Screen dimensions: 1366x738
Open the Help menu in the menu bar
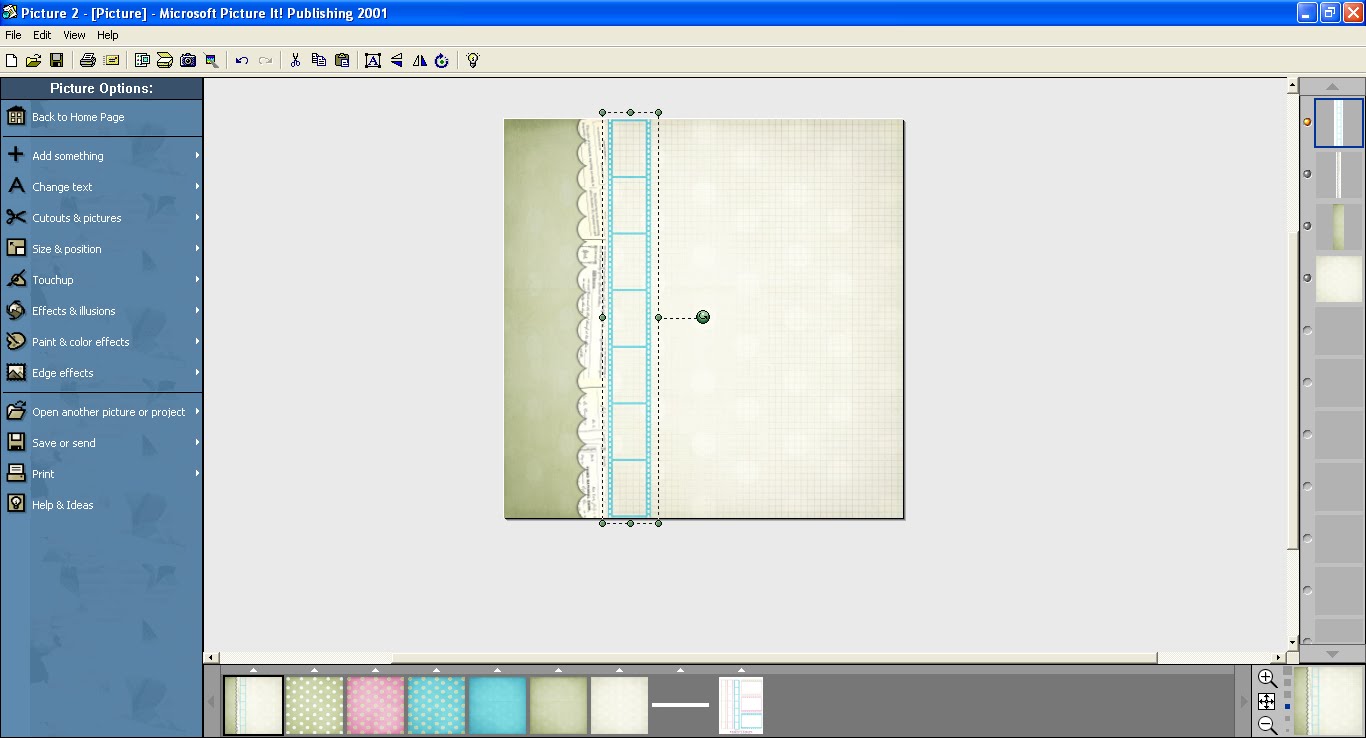[x=108, y=35]
